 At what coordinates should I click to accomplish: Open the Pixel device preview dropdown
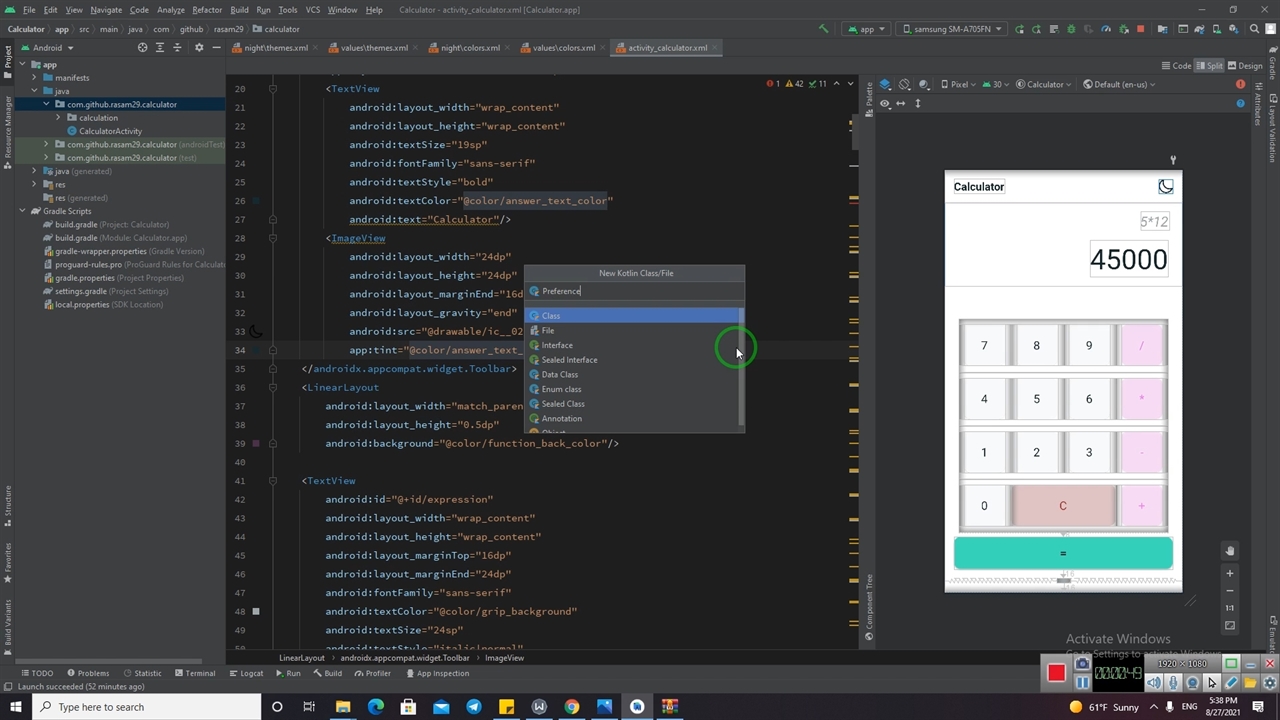[960, 84]
